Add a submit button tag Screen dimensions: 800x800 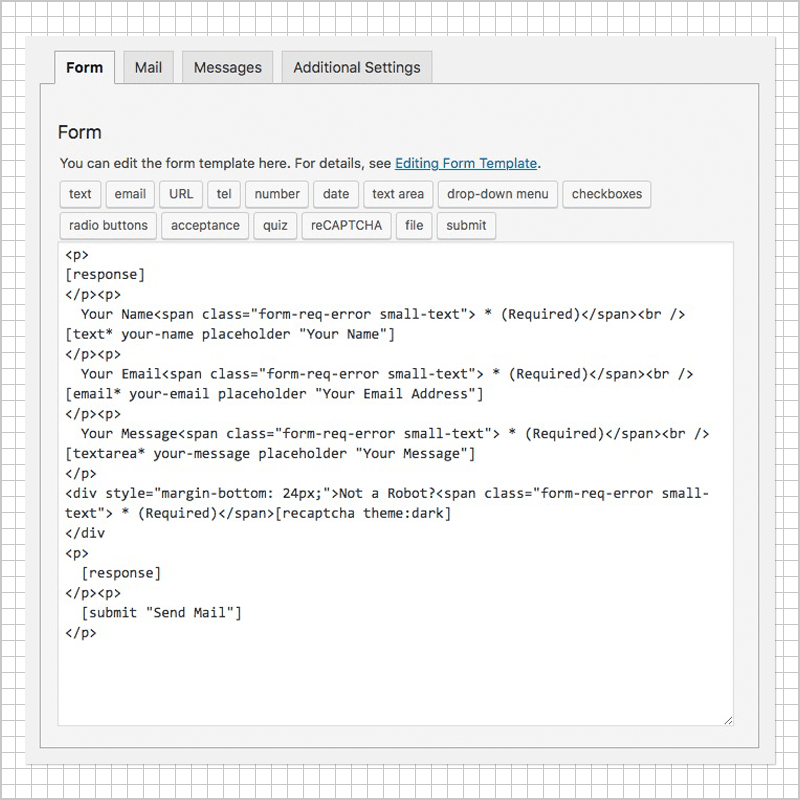(x=466, y=226)
